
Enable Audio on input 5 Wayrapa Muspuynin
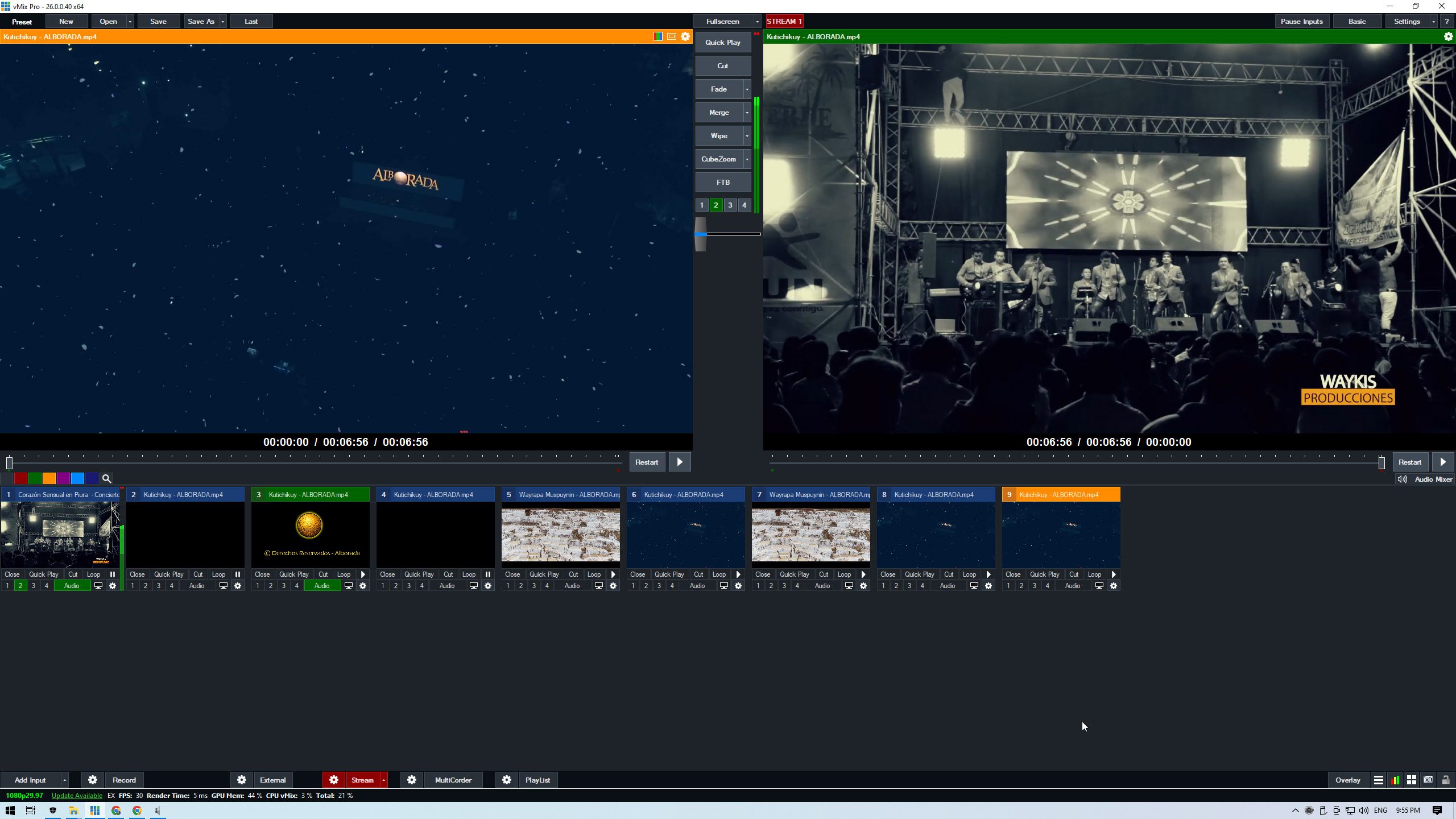point(572,585)
